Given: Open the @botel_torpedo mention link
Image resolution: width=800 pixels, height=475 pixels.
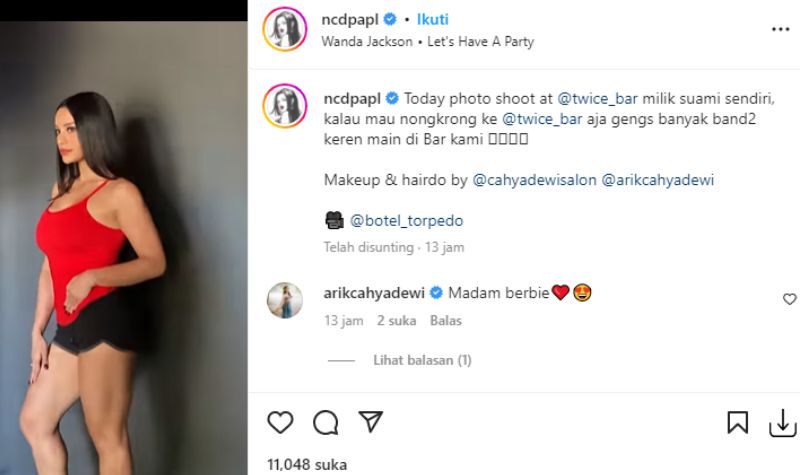Looking at the screenshot, I should [x=406, y=220].
